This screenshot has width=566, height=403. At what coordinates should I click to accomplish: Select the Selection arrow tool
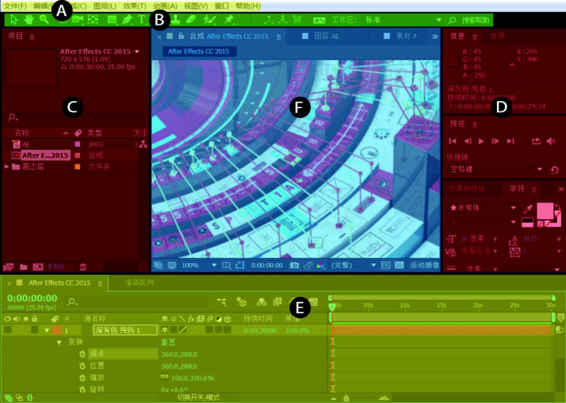coord(13,20)
